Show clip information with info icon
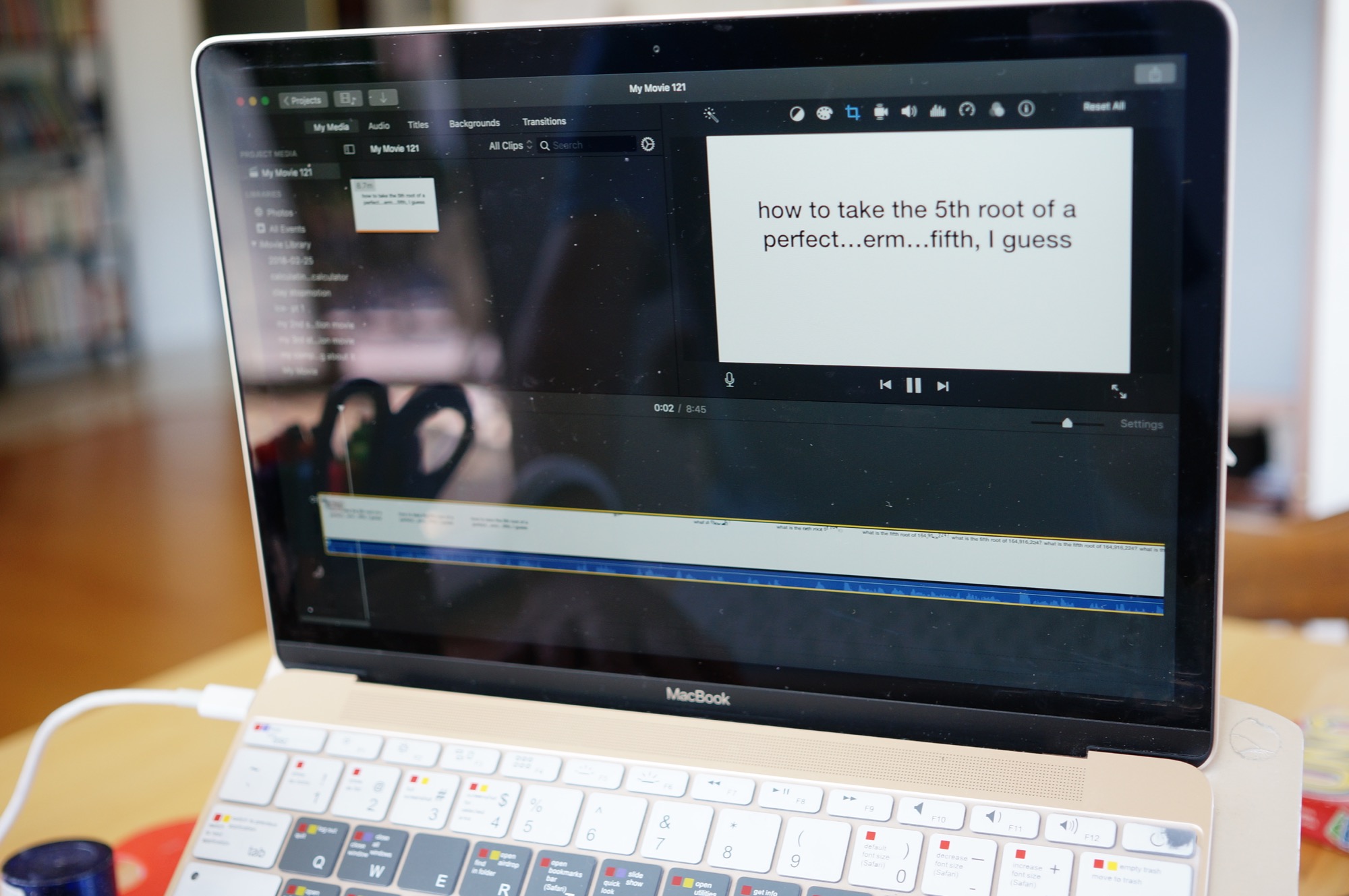This screenshot has width=1349, height=896. click(x=1026, y=109)
